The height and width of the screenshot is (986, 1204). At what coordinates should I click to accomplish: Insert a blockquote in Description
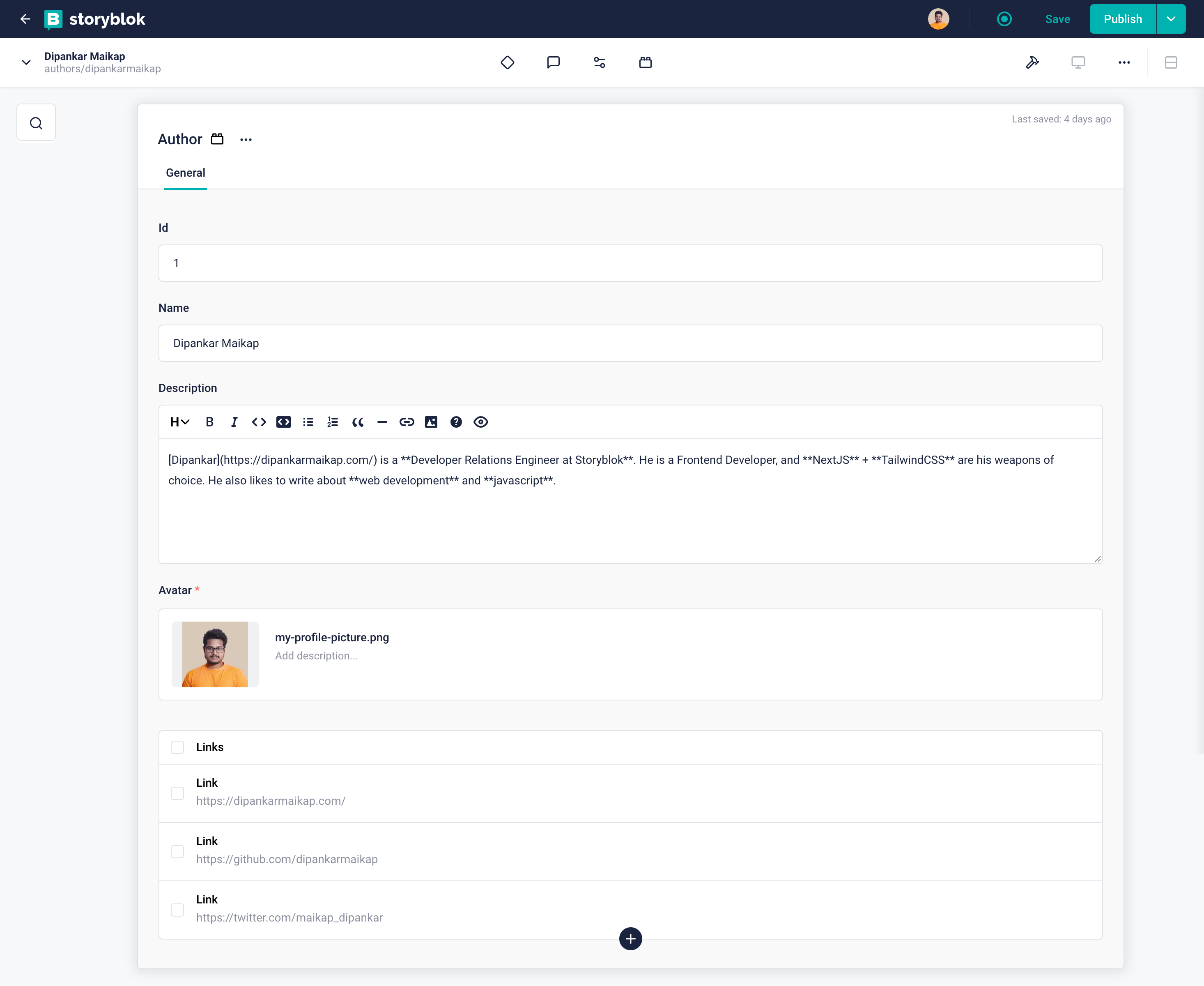358,422
